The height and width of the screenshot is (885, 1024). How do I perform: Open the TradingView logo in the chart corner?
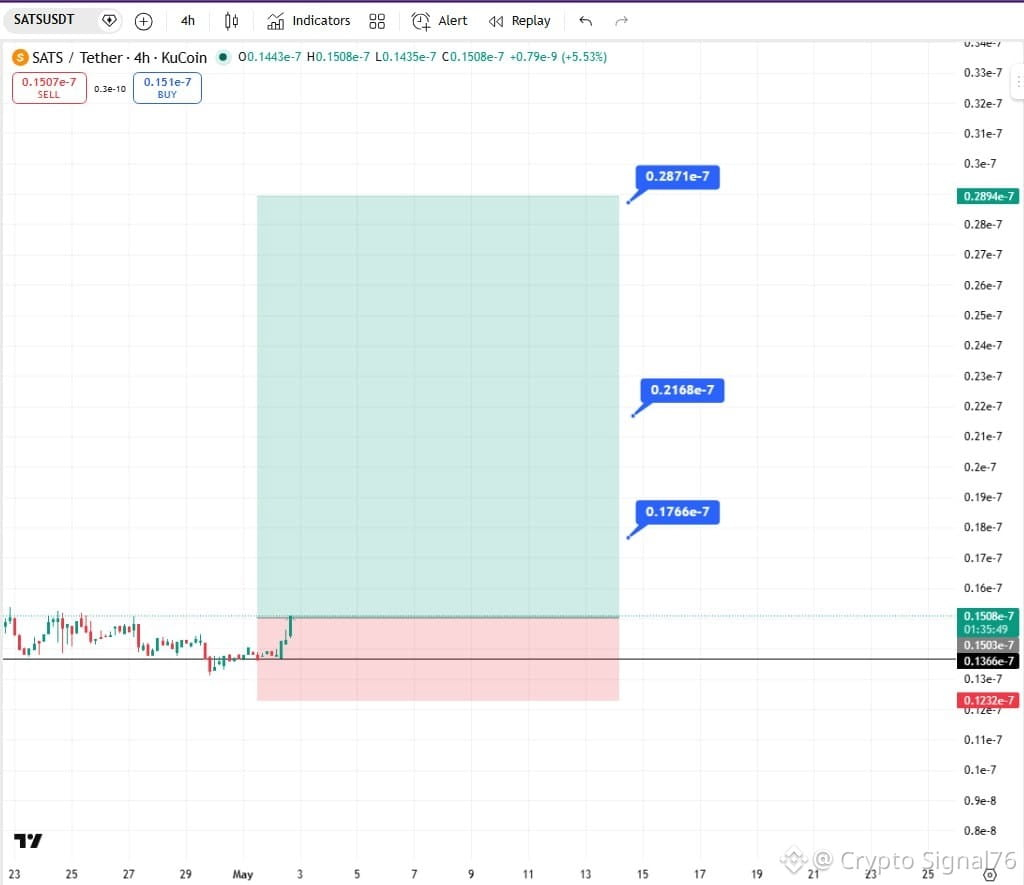tap(28, 841)
